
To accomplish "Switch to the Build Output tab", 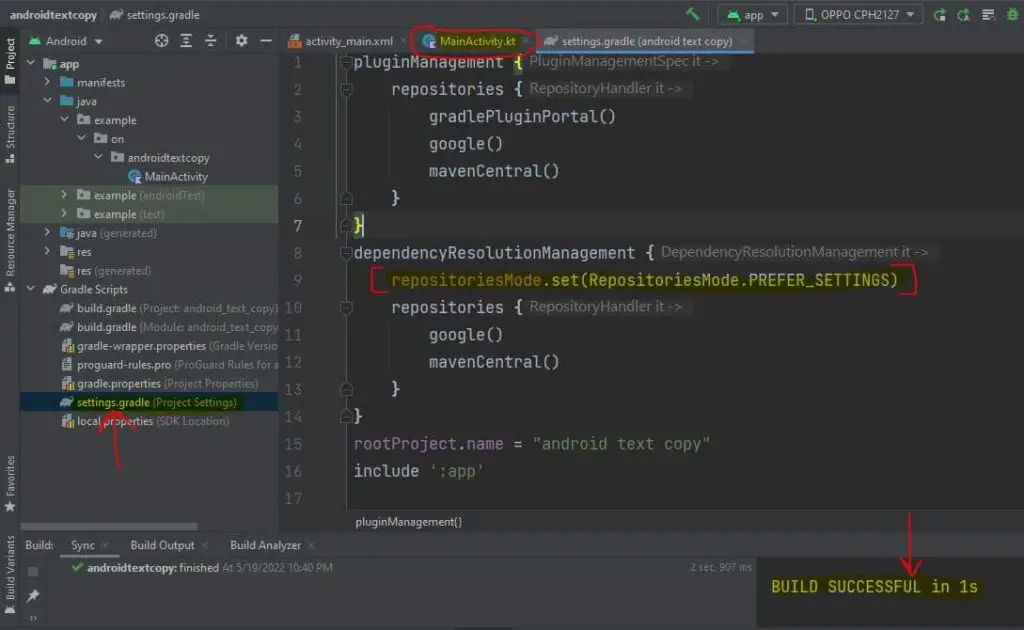I will [x=163, y=545].
